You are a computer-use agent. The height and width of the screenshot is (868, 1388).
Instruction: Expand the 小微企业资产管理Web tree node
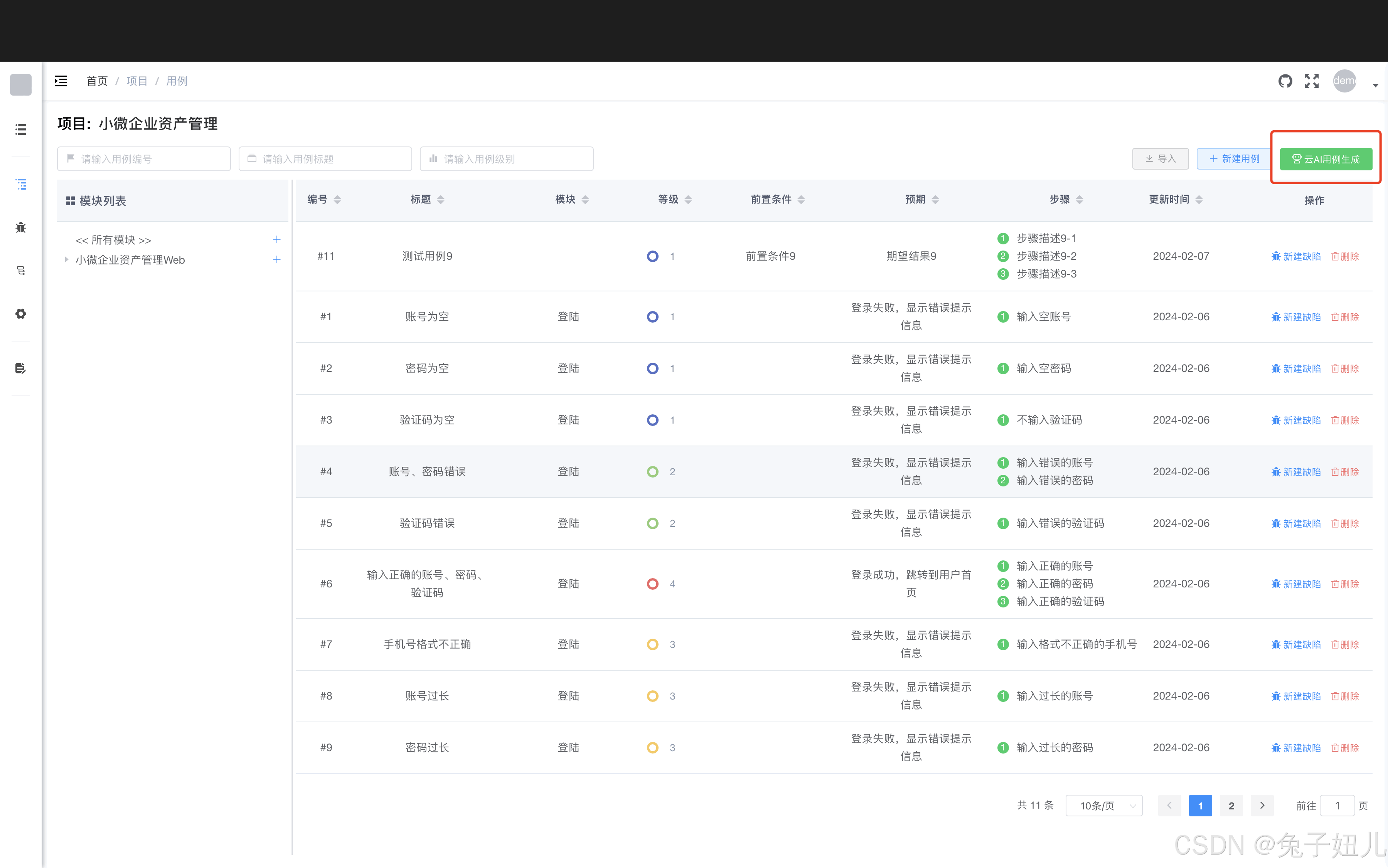click(67, 259)
